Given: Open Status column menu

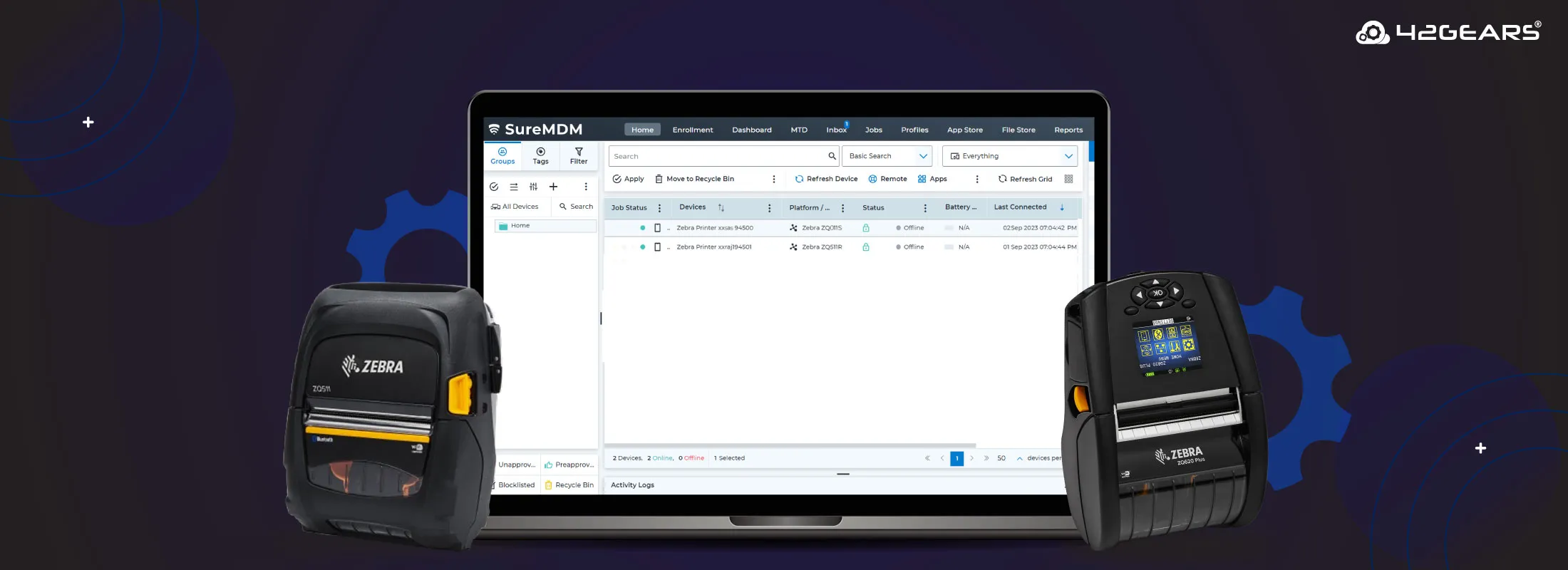Looking at the screenshot, I should point(925,208).
